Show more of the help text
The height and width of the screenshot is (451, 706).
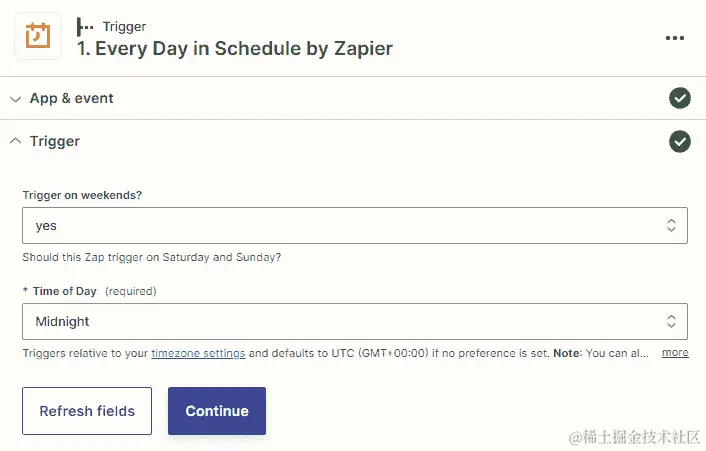coord(675,353)
